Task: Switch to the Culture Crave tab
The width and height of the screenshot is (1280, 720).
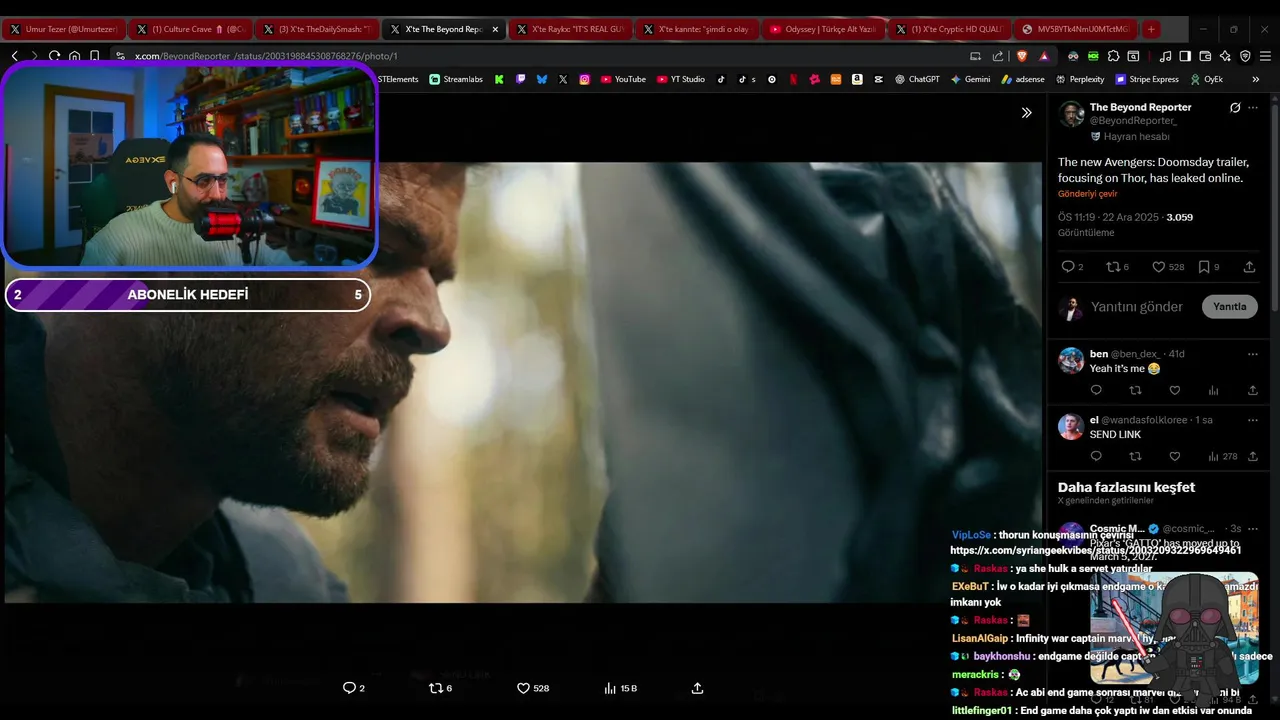Action: [190, 29]
